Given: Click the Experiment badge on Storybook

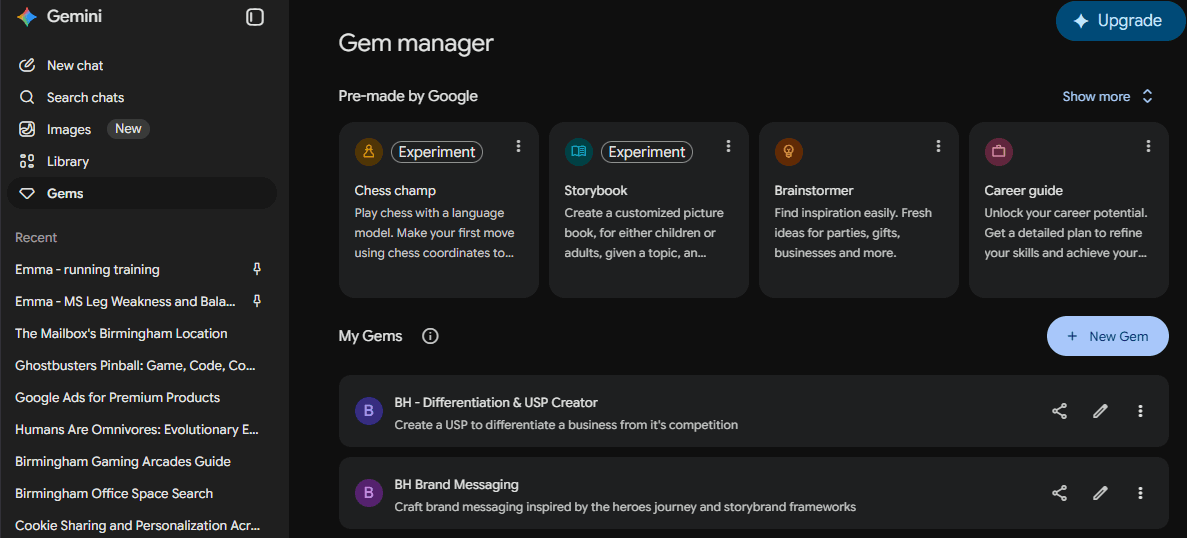Looking at the screenshot, I should 646,152.
